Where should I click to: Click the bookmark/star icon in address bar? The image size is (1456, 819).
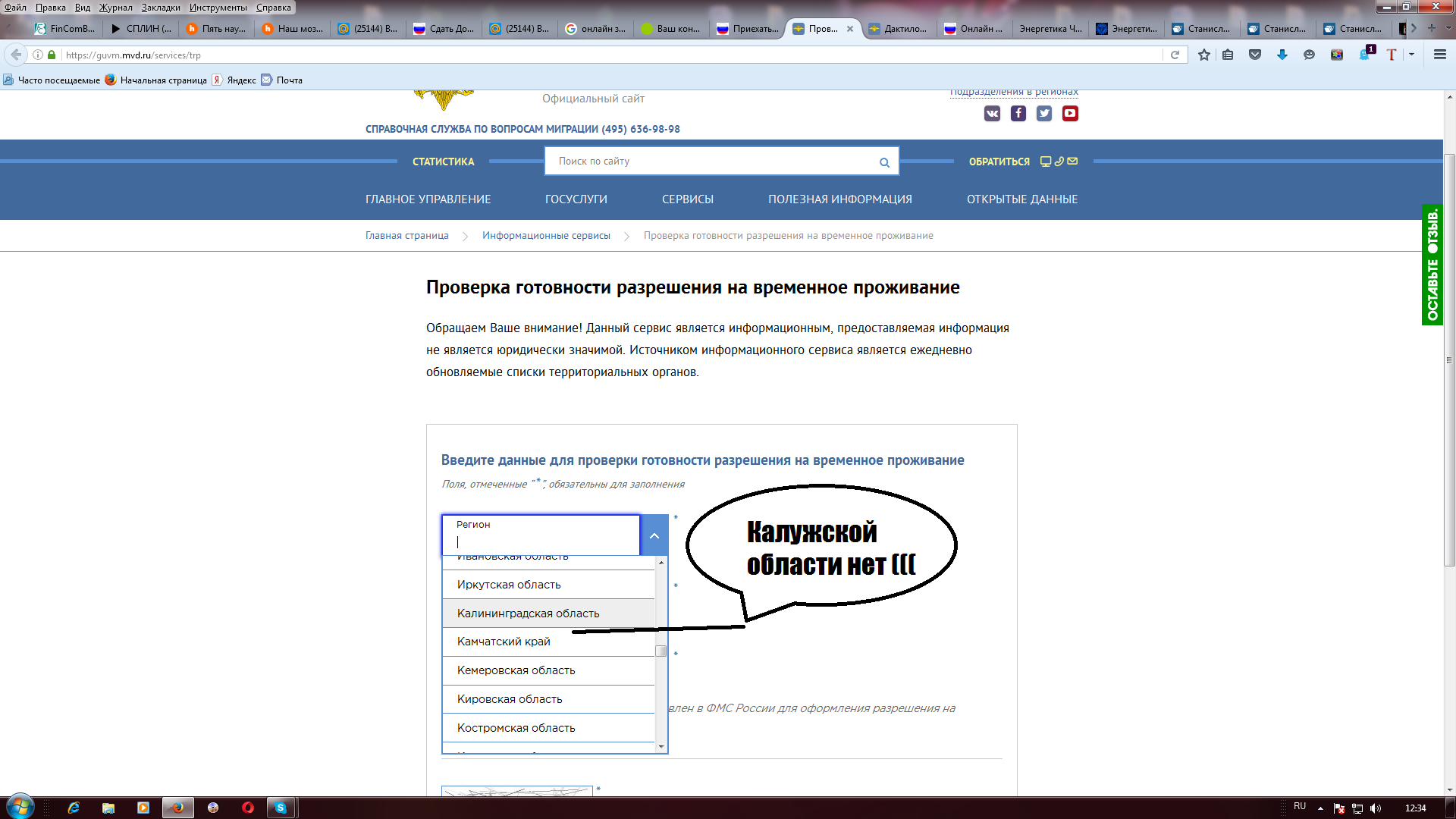coord(1206,55)
